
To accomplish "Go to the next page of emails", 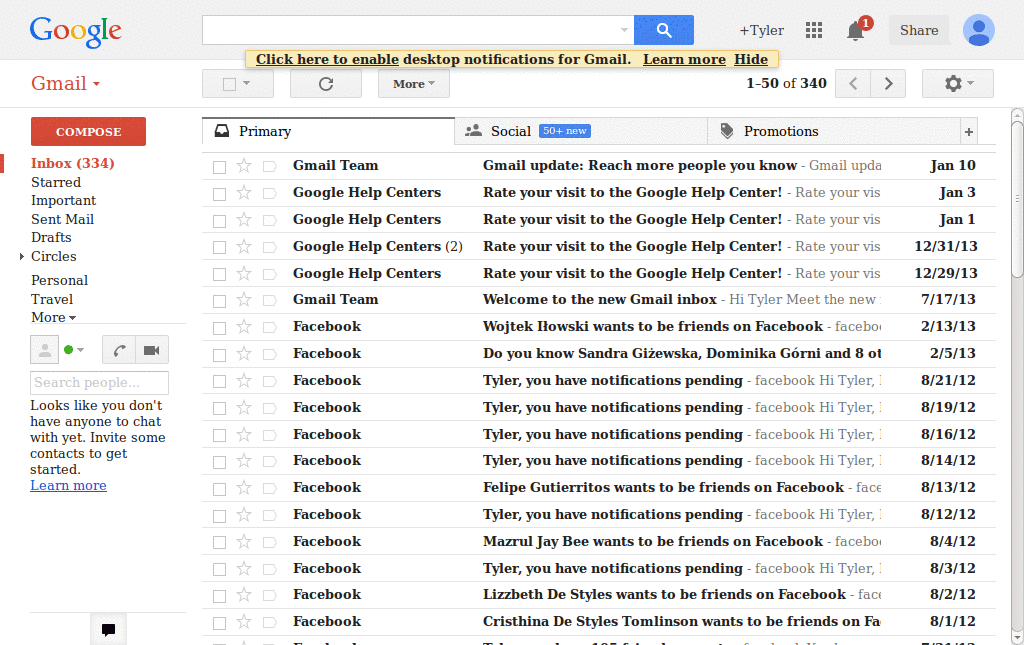I will (x=888, y=84).
